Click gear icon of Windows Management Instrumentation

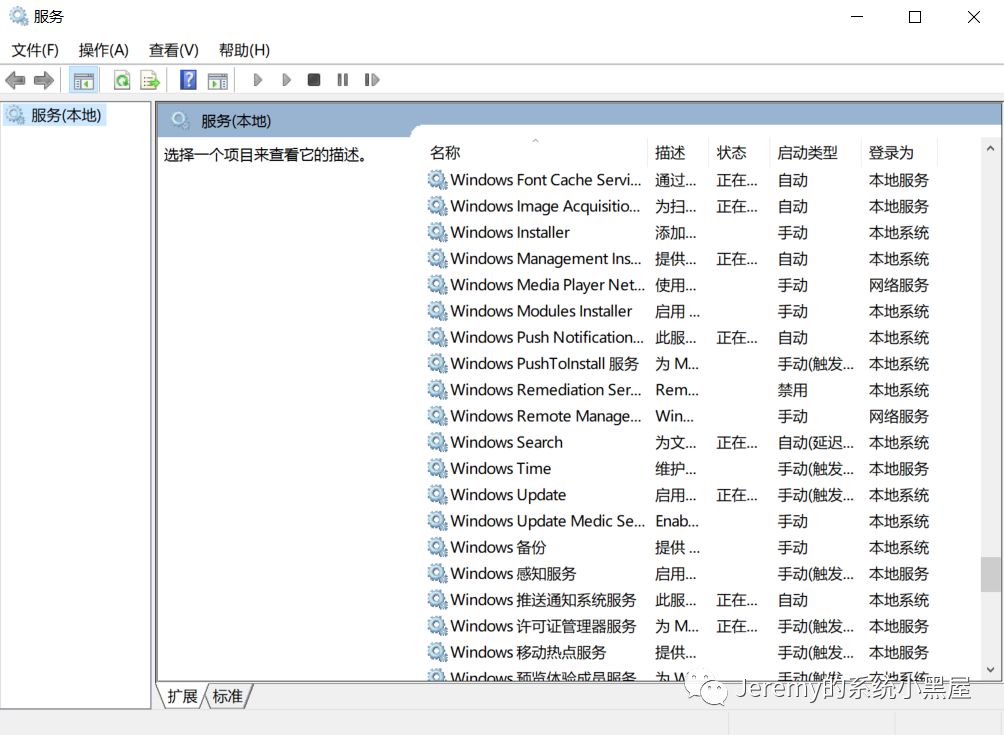[x=437, y=258]
